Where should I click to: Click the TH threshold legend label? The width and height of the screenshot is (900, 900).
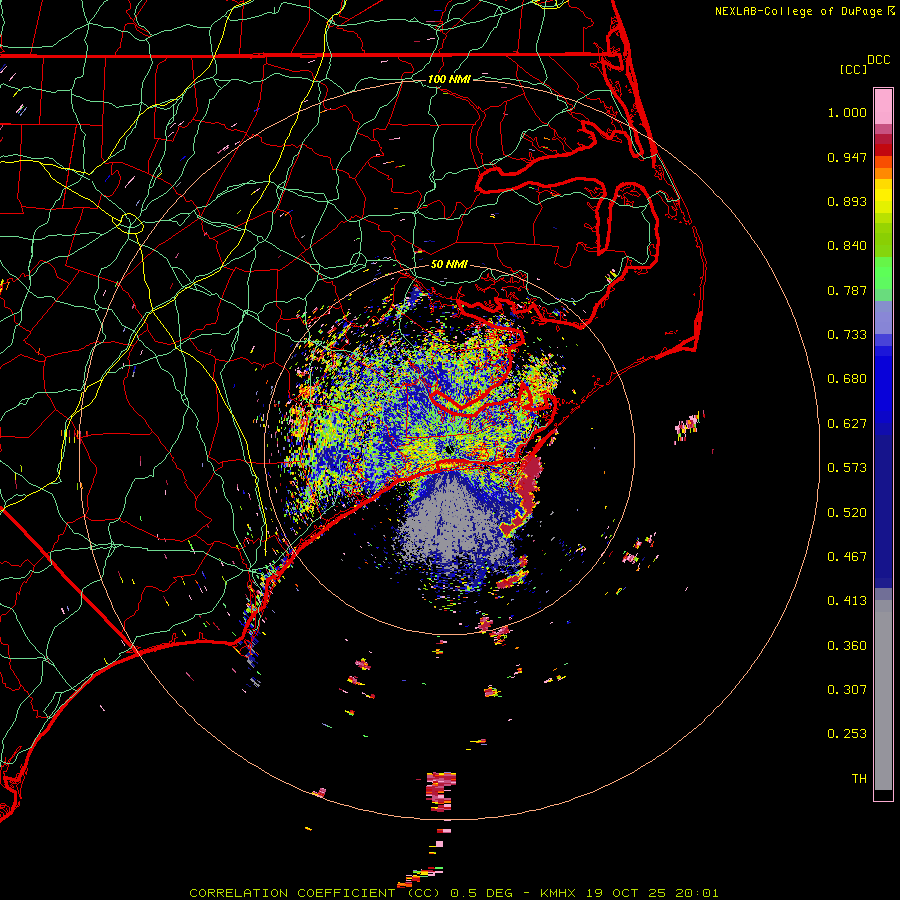pos(859,779)
